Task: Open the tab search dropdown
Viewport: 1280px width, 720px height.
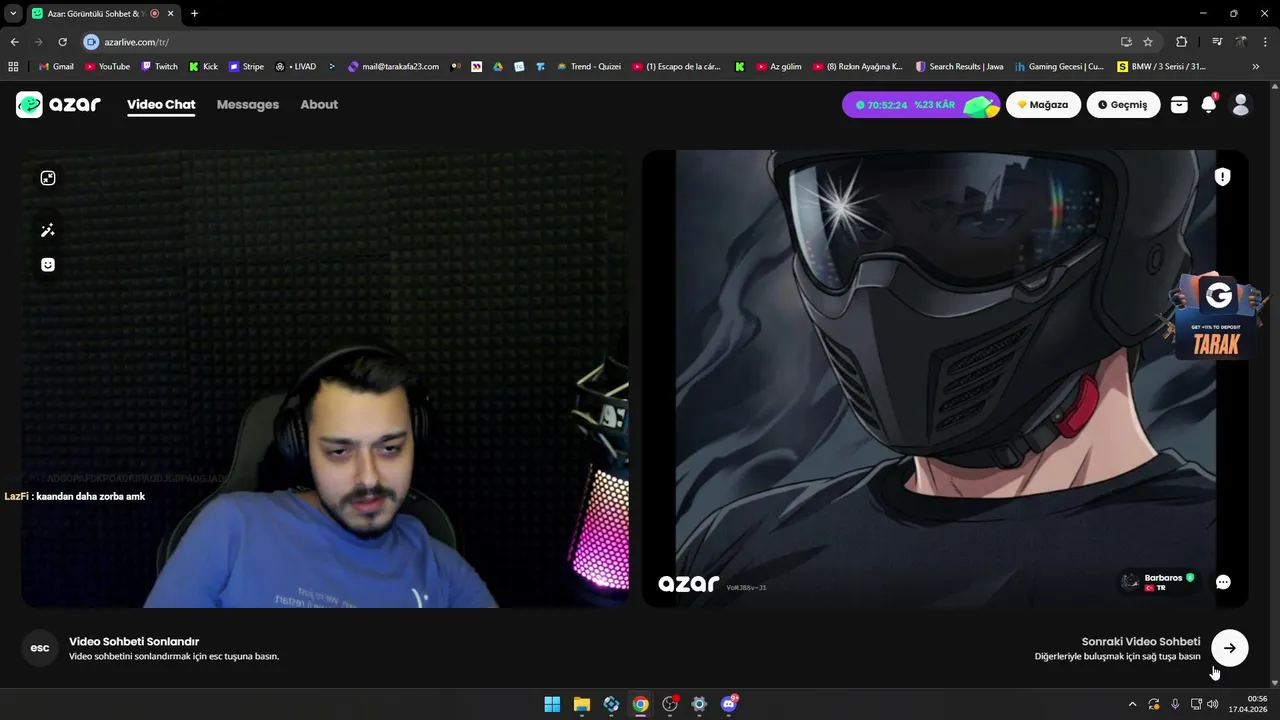Action: 13,14
